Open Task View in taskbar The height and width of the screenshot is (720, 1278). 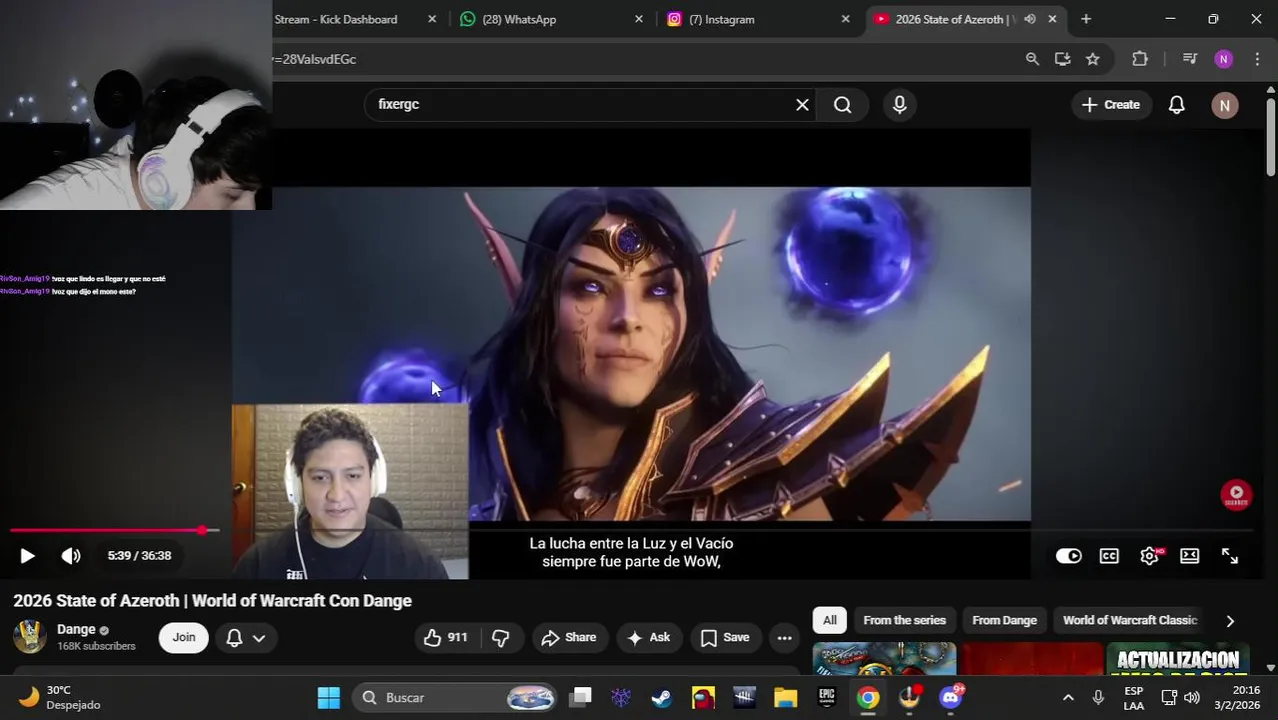(x=581, y=698)
